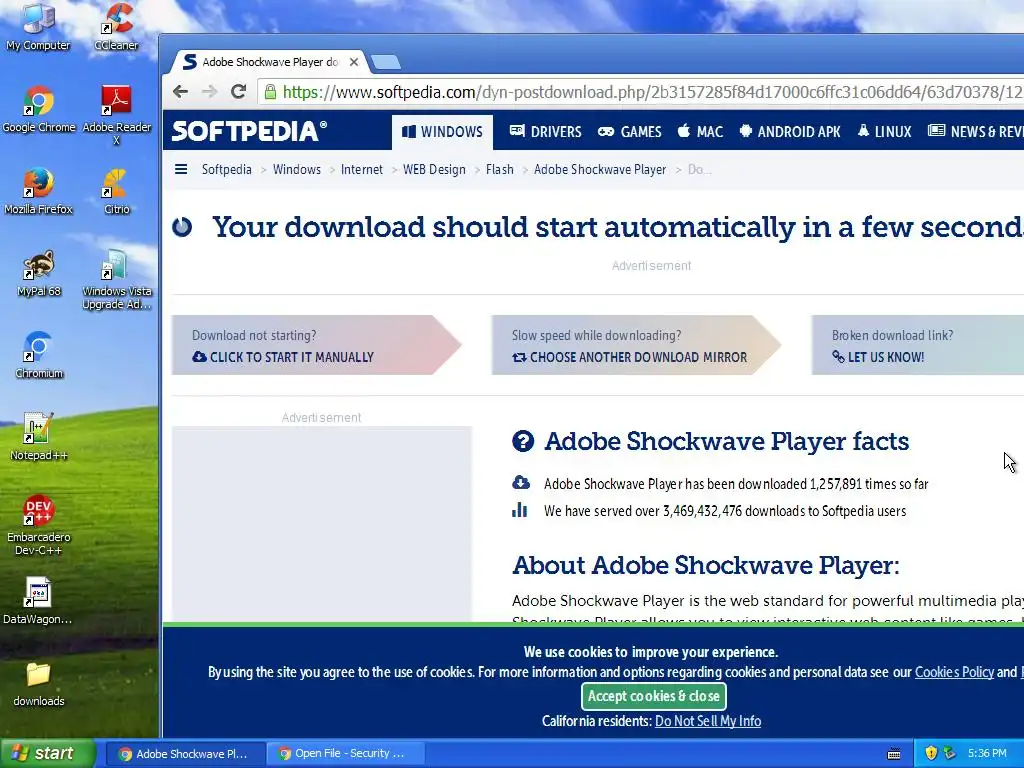
Task: Open the ANDROID APK category
Action: tap(790, 132)
